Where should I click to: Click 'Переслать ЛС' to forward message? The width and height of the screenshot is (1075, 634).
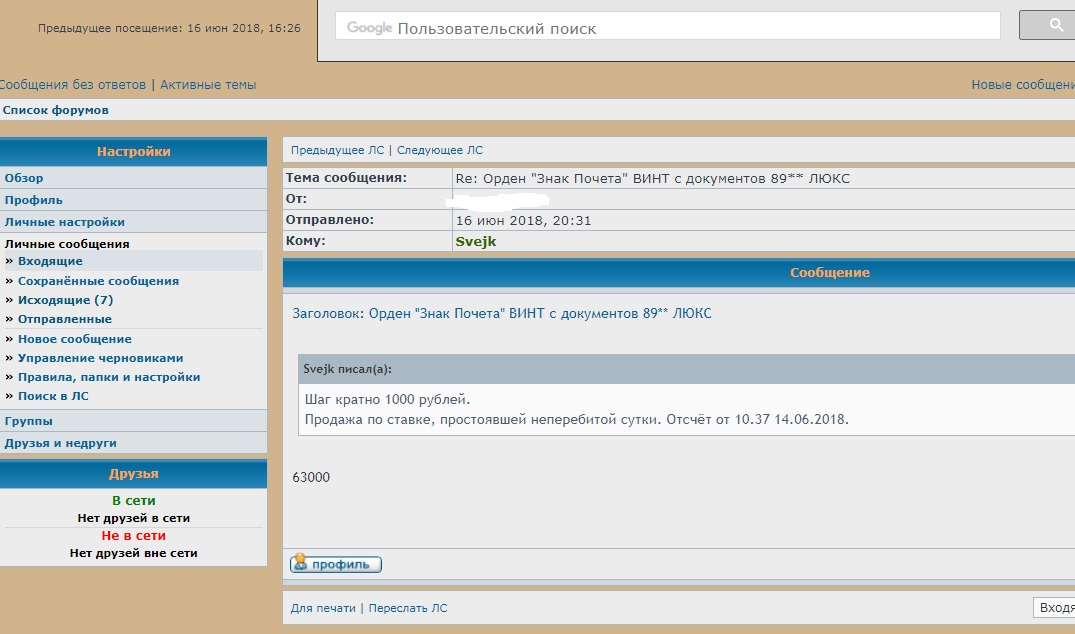click(408, 608)
